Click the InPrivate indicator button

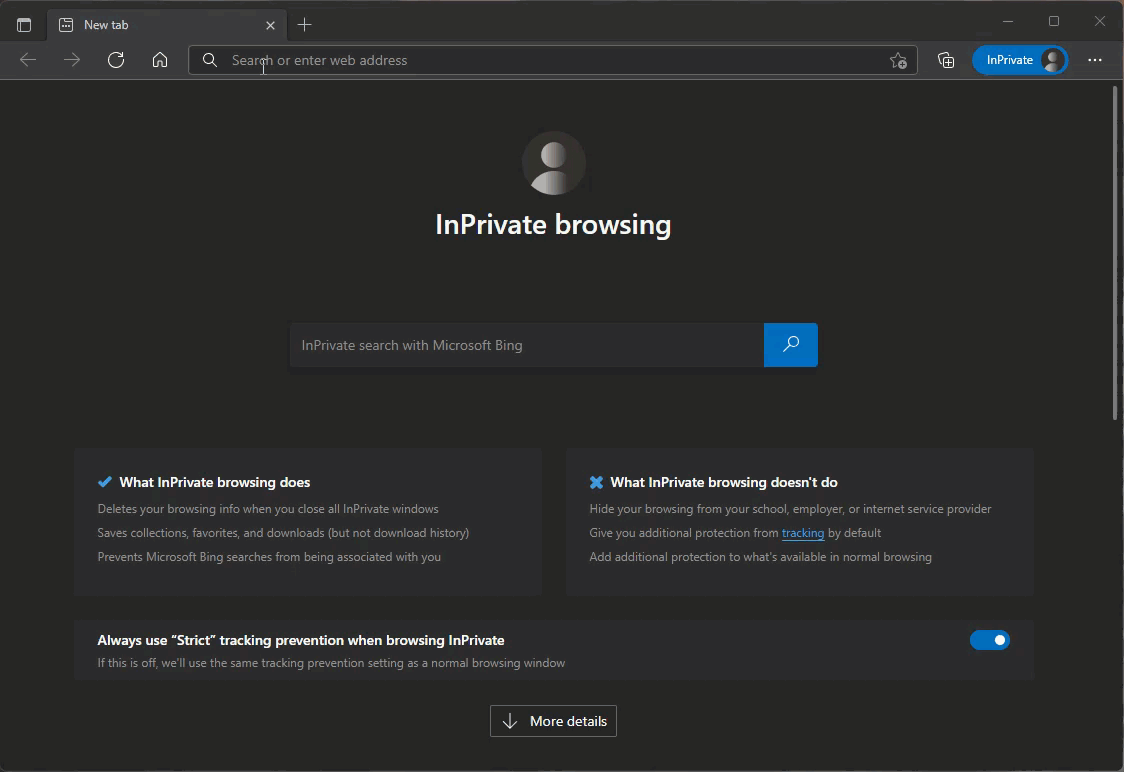(1019, 60)
